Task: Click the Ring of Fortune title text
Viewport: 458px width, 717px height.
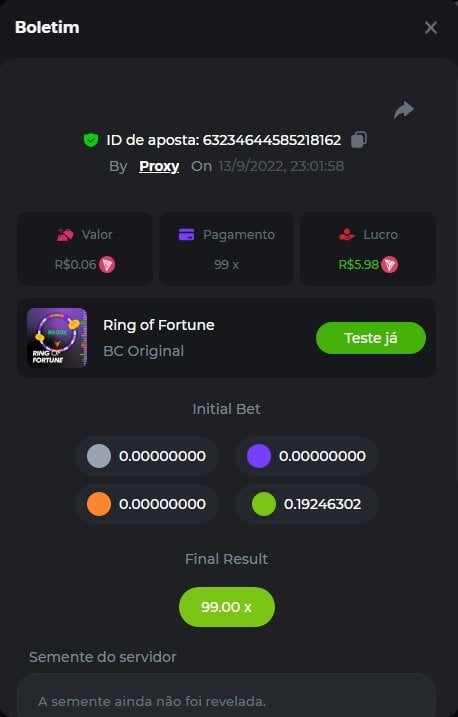Action: point(159,325)
